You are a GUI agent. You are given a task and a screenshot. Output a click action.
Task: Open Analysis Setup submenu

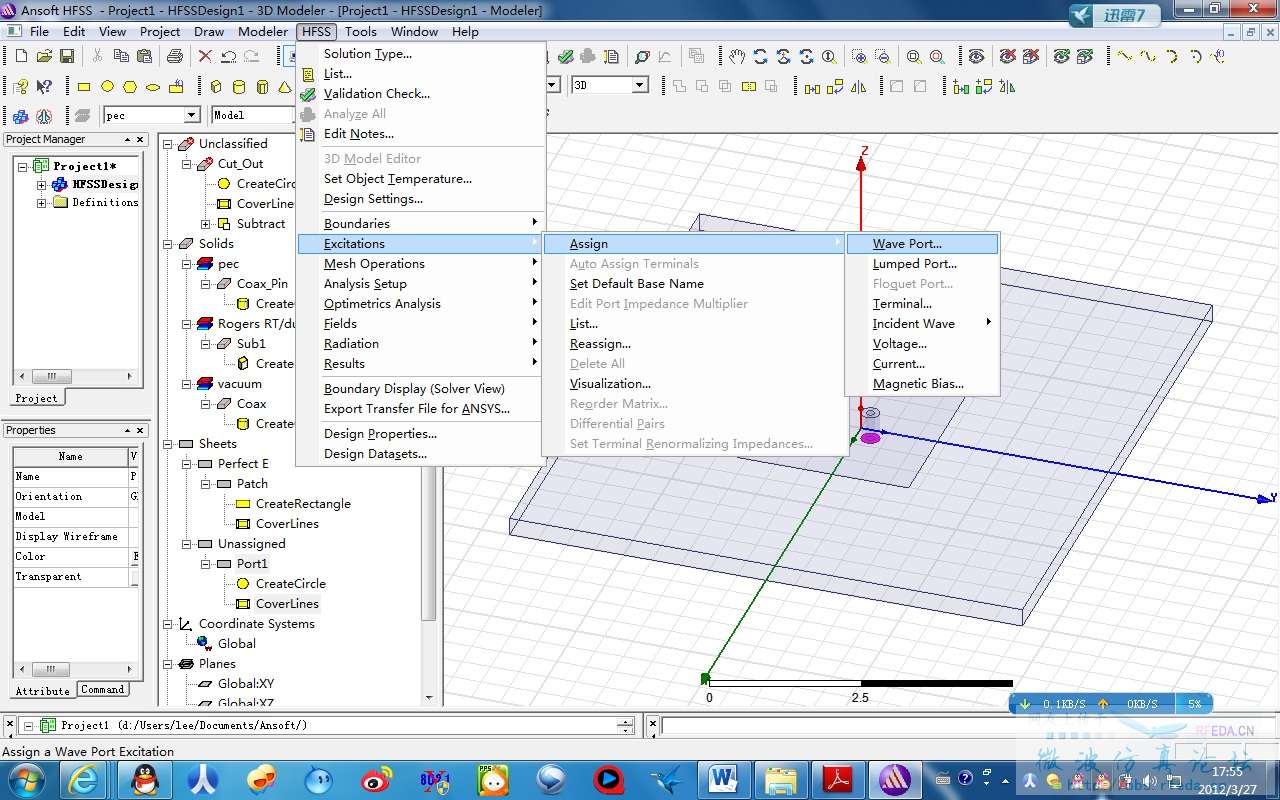pos(421,284)
